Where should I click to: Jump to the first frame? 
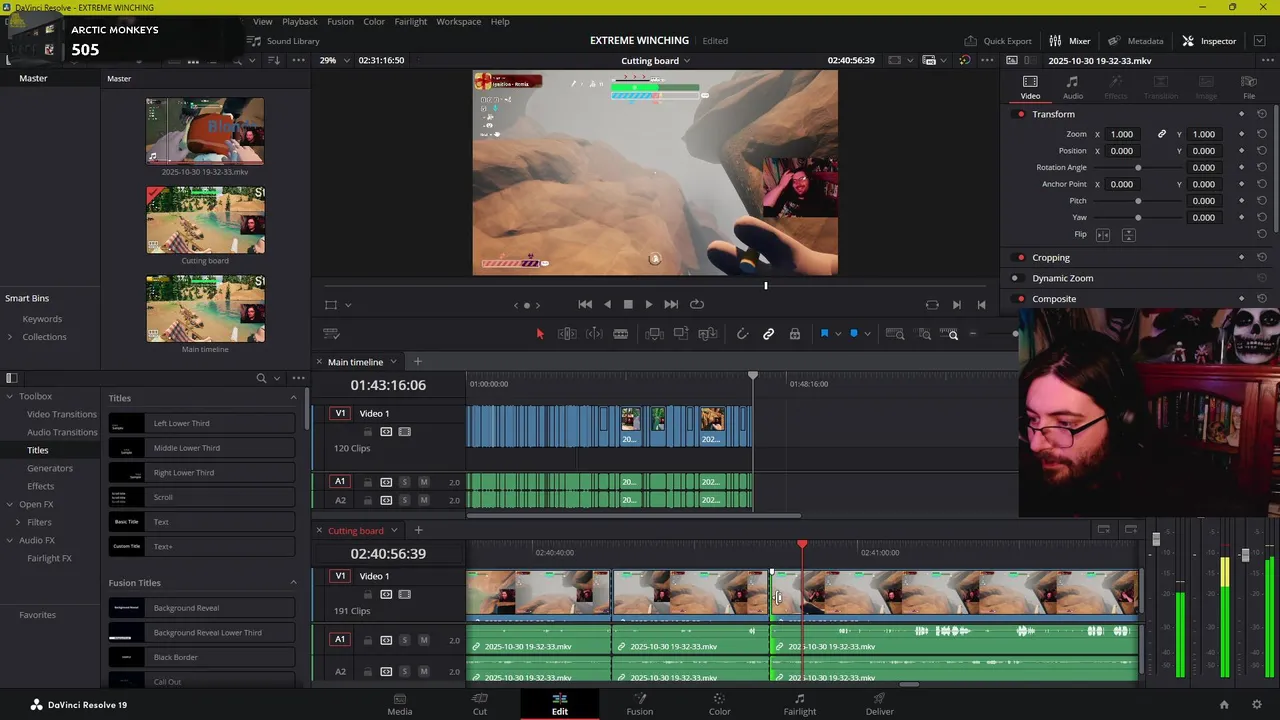(585, 304)
